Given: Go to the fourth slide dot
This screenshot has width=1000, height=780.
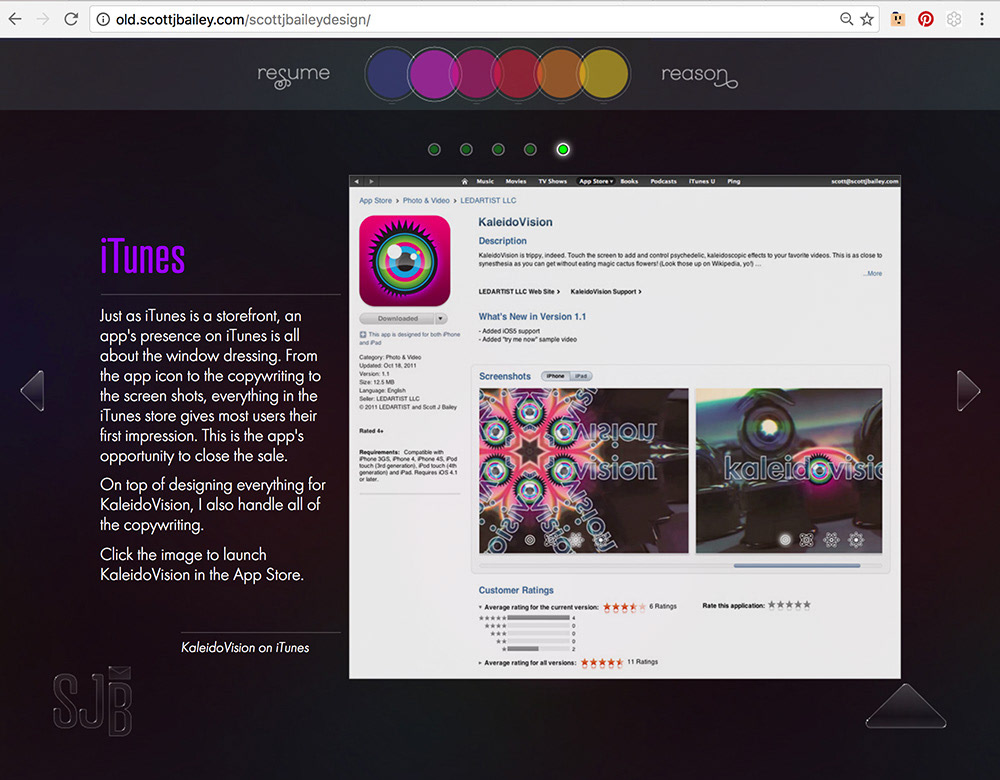Looking at the screenshot, I should click(x=530, y=149).
